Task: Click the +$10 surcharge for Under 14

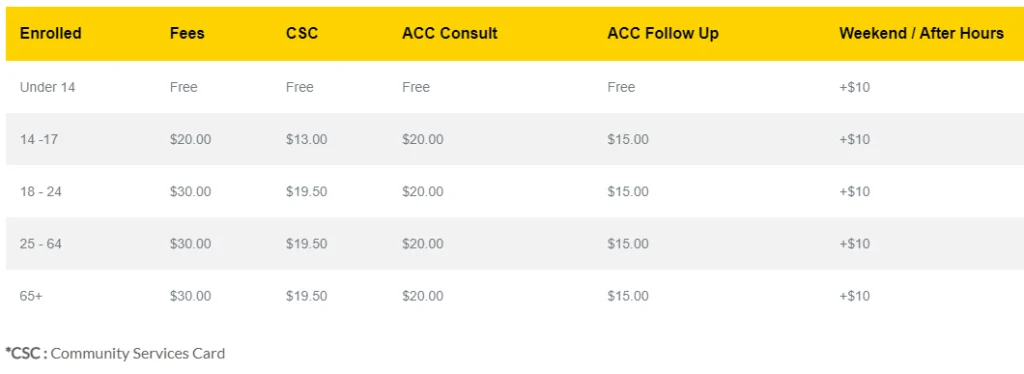Action: 854,87
